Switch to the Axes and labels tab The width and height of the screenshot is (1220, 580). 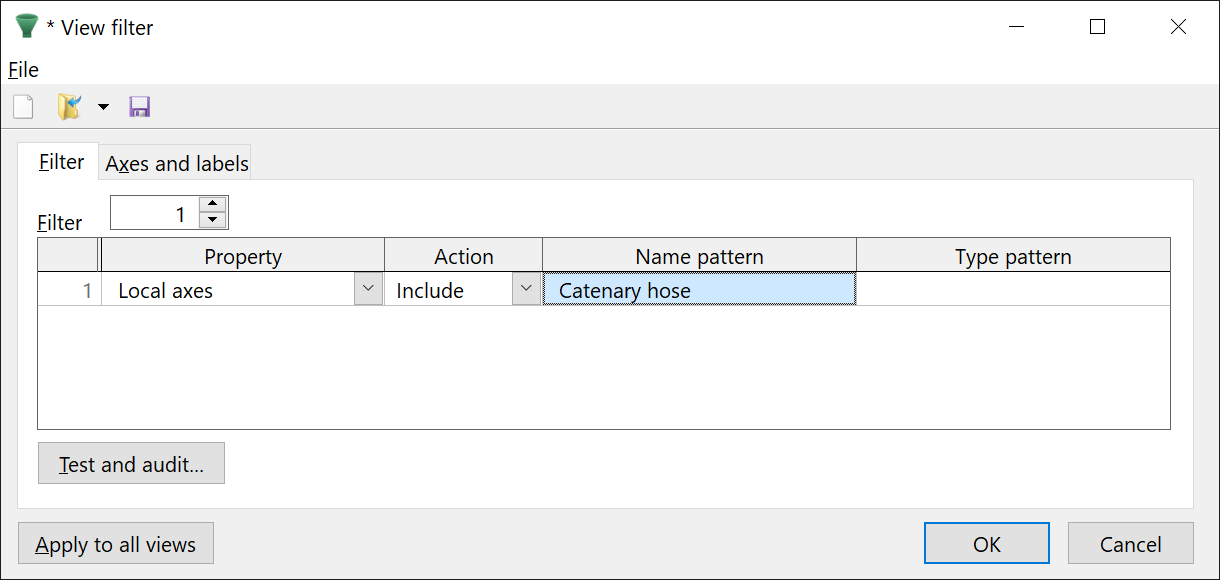tap(177, 164)
